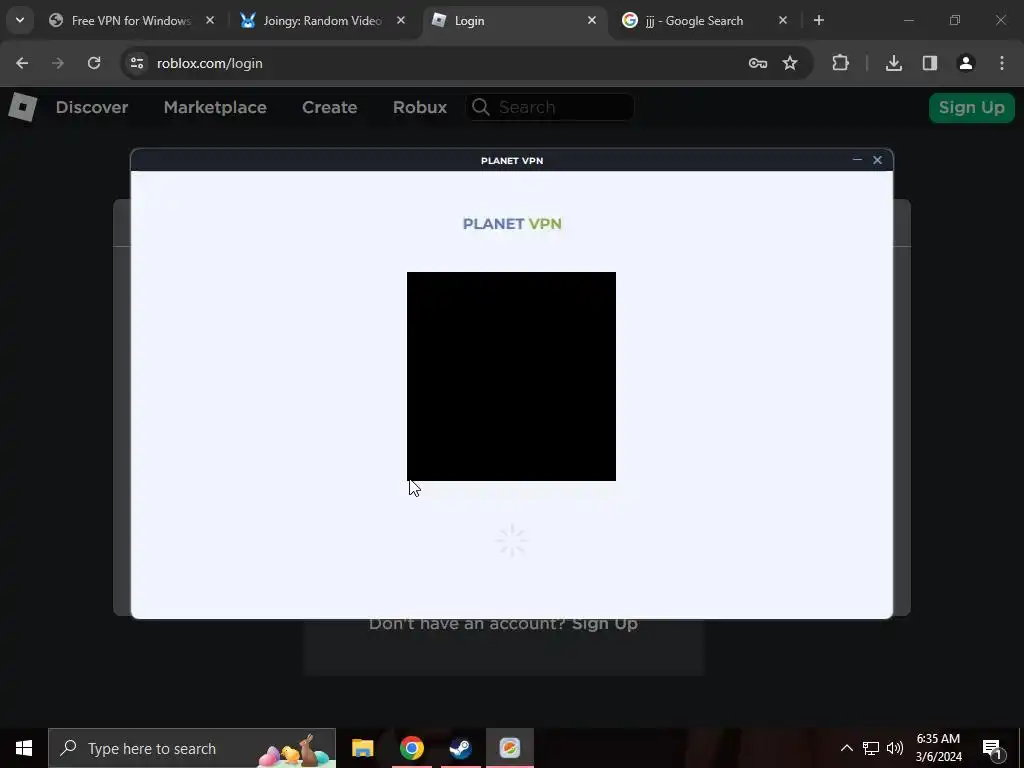The height and width of the screenshot is (768, 1024).
Task: Close the Planet VPN window
Action: pos(878,160)
